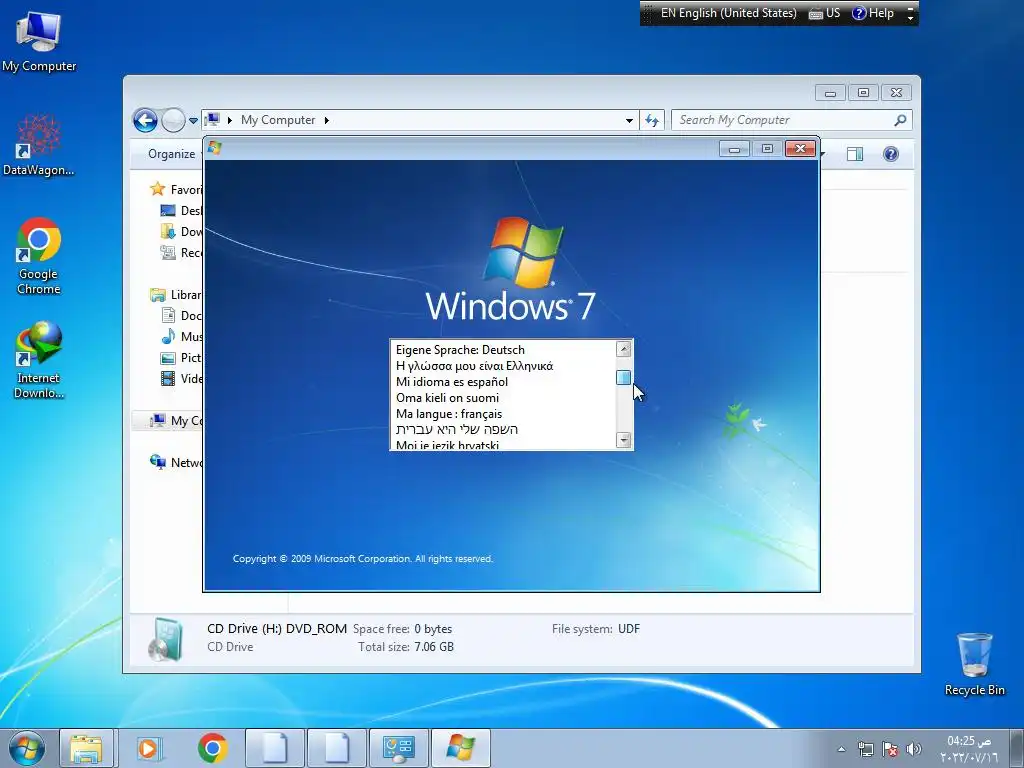
Task: Select Favorites in the navigation pane
Action: tap(176, 189)
